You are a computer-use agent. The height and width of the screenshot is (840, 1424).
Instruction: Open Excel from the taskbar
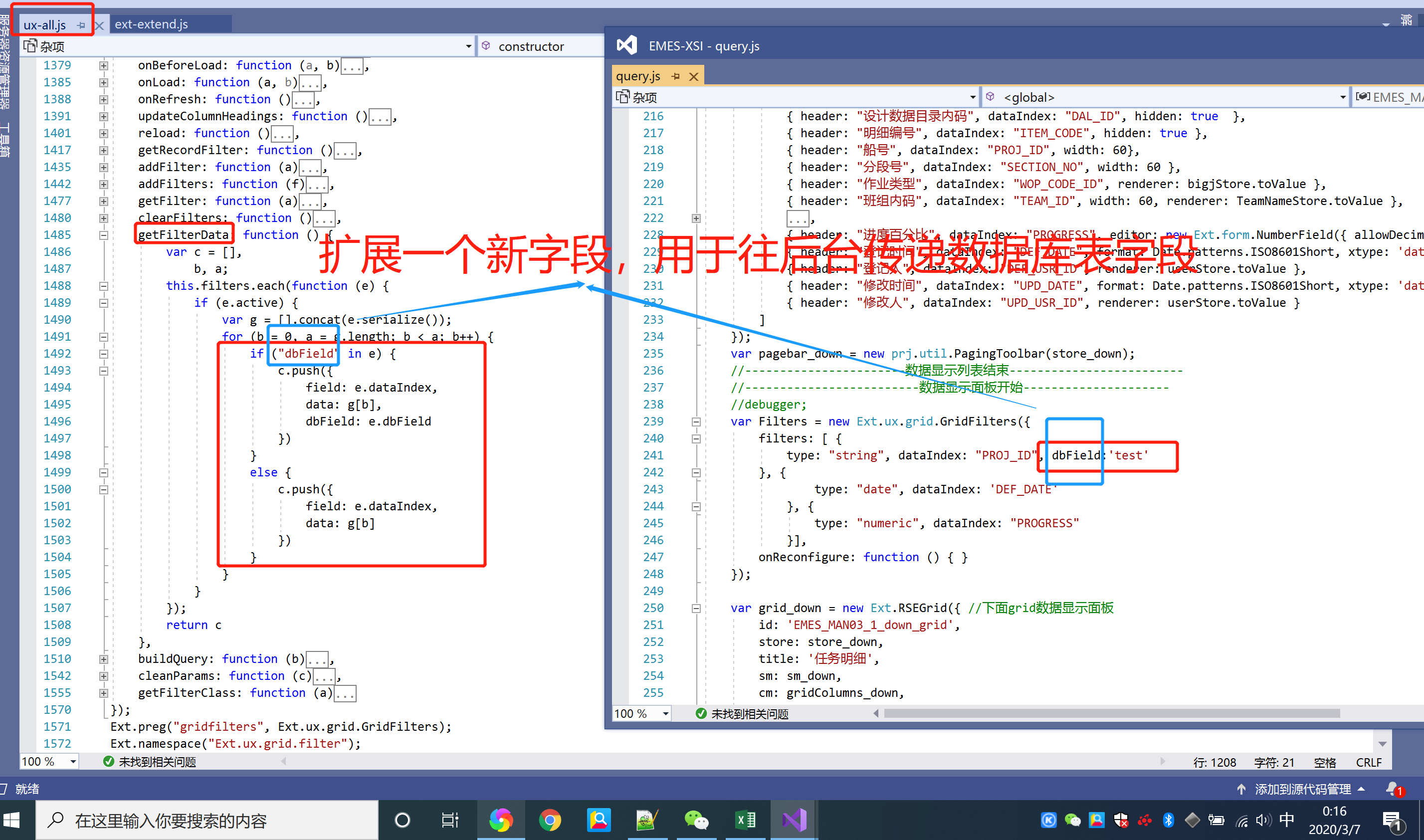click(745, 820)
